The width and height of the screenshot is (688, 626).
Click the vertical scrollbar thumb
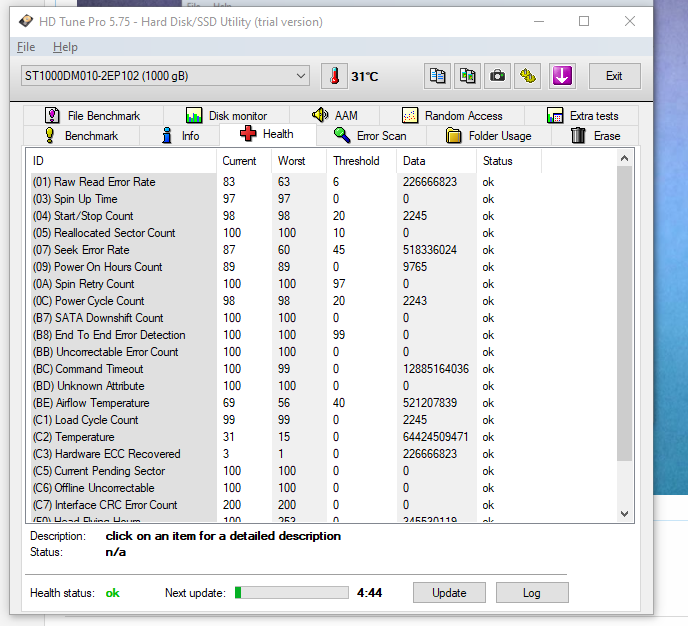tap(624, 314)
